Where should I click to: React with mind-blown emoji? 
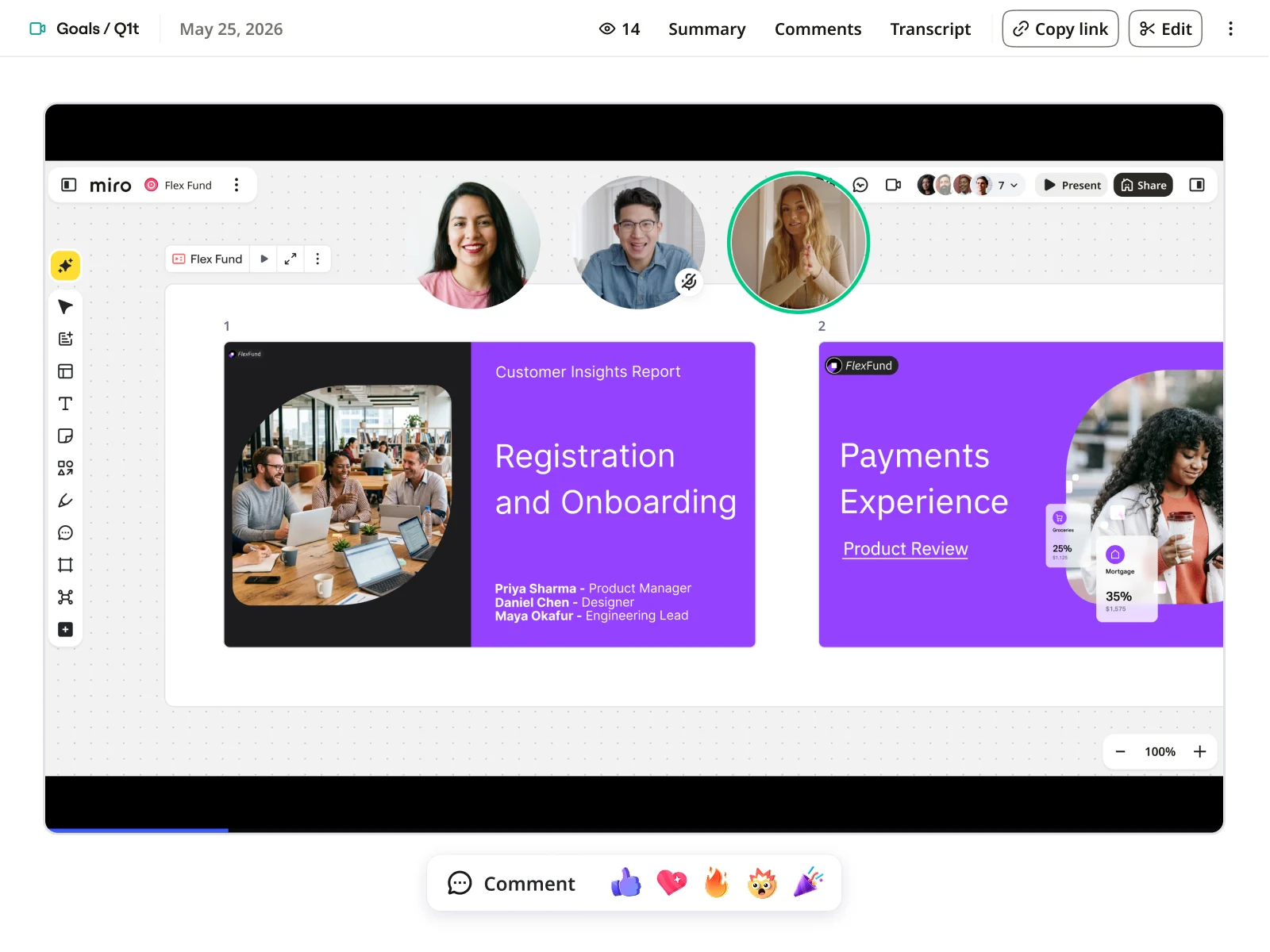[762, 883]
